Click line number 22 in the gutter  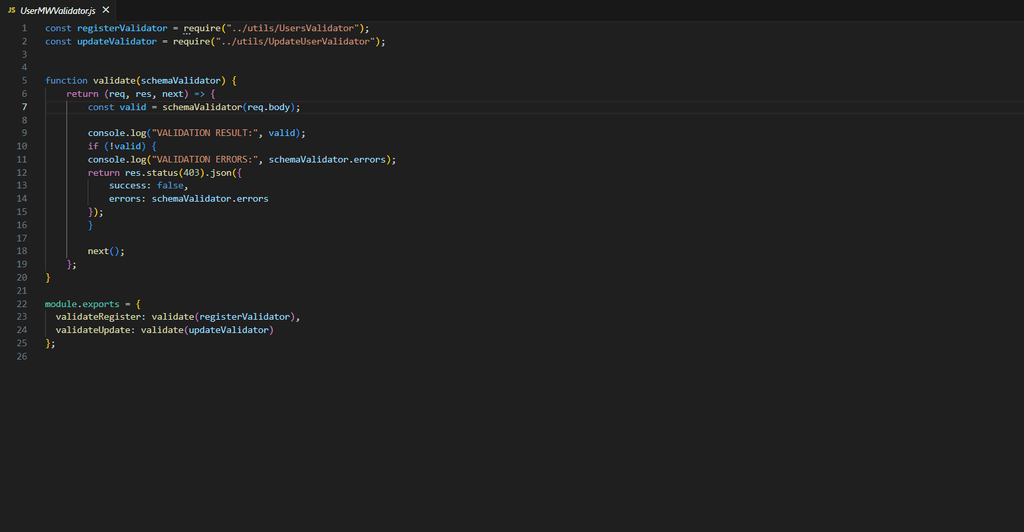[x=22, y=303]
